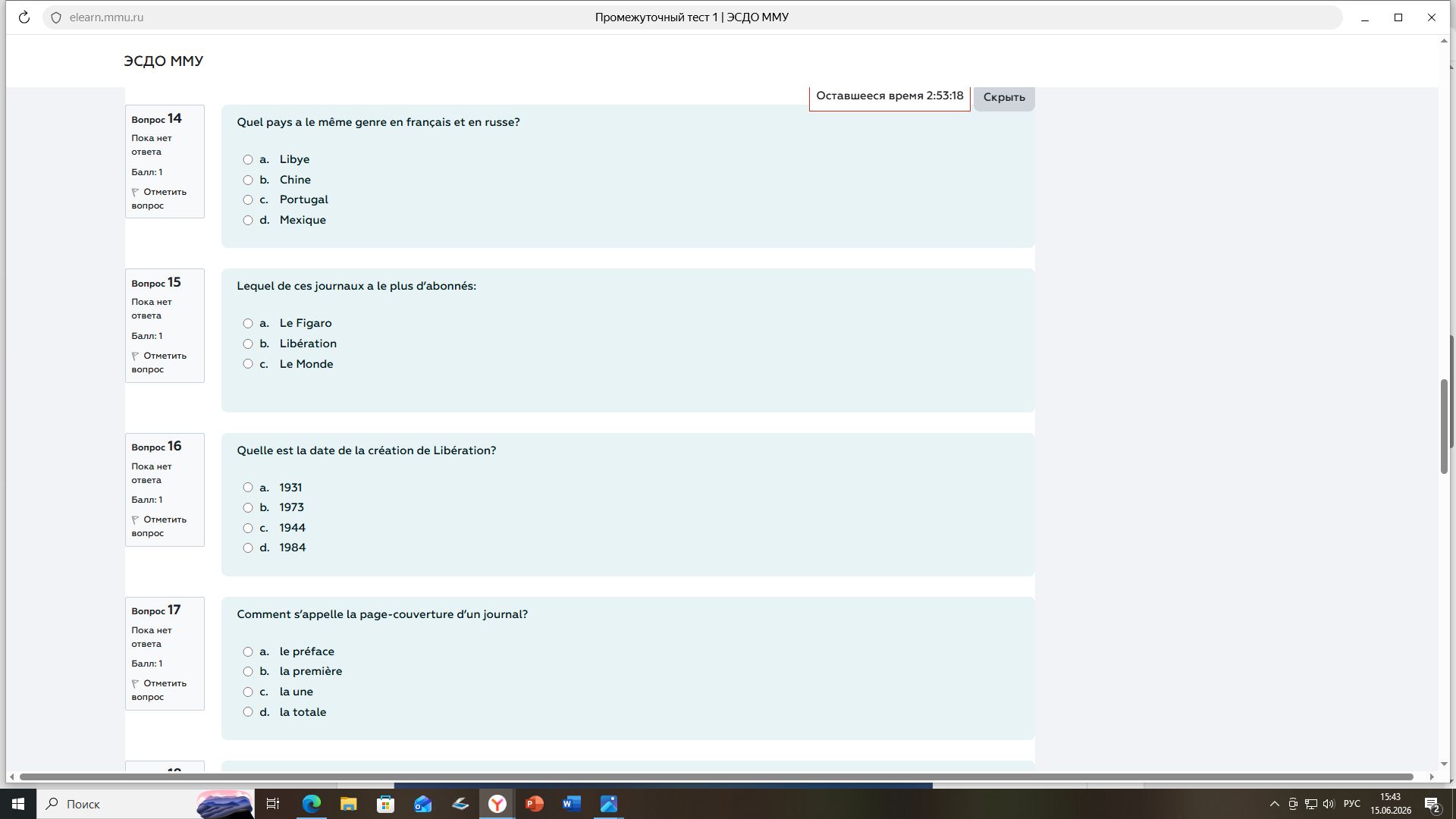This screenshot has height=819, width=1456.
Task: Switch the РУС keyboard language indicator
Action: 1352,804
